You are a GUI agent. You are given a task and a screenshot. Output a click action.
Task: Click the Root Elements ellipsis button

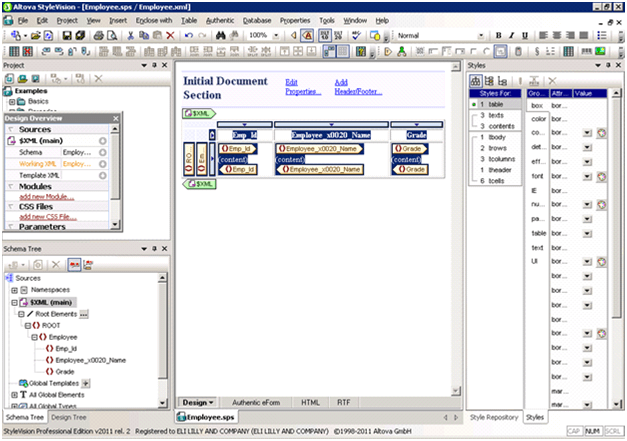(x=84, y=314)
